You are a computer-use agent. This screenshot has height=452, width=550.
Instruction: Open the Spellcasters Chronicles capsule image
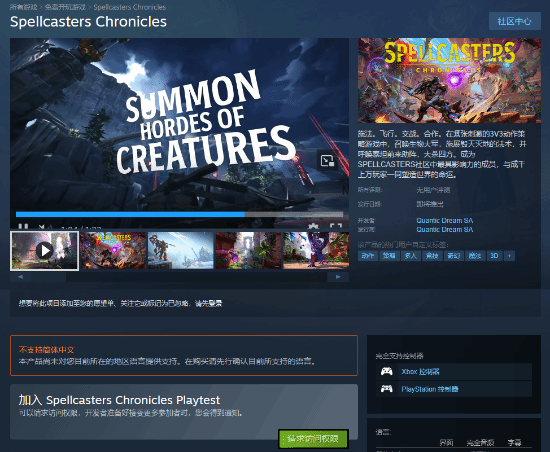coord(449,80)
